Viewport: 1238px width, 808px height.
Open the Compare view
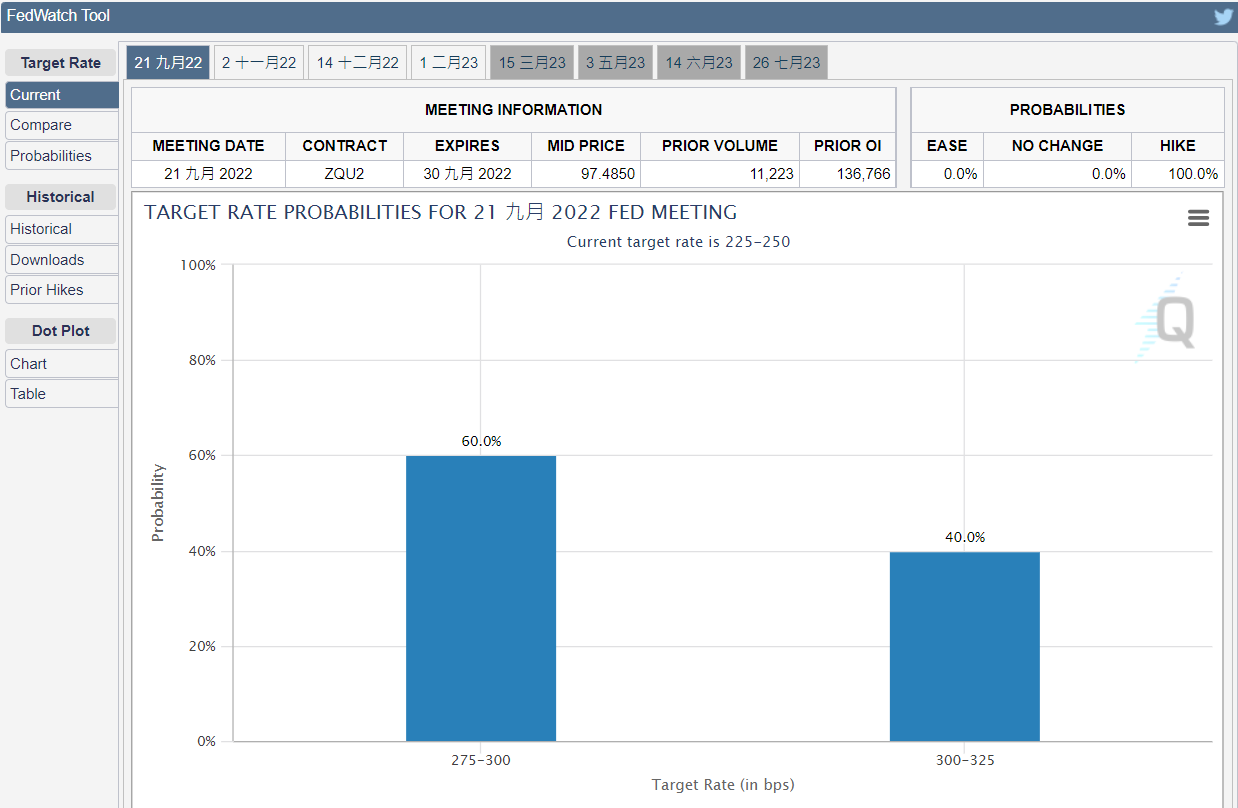tap(61, 125)
